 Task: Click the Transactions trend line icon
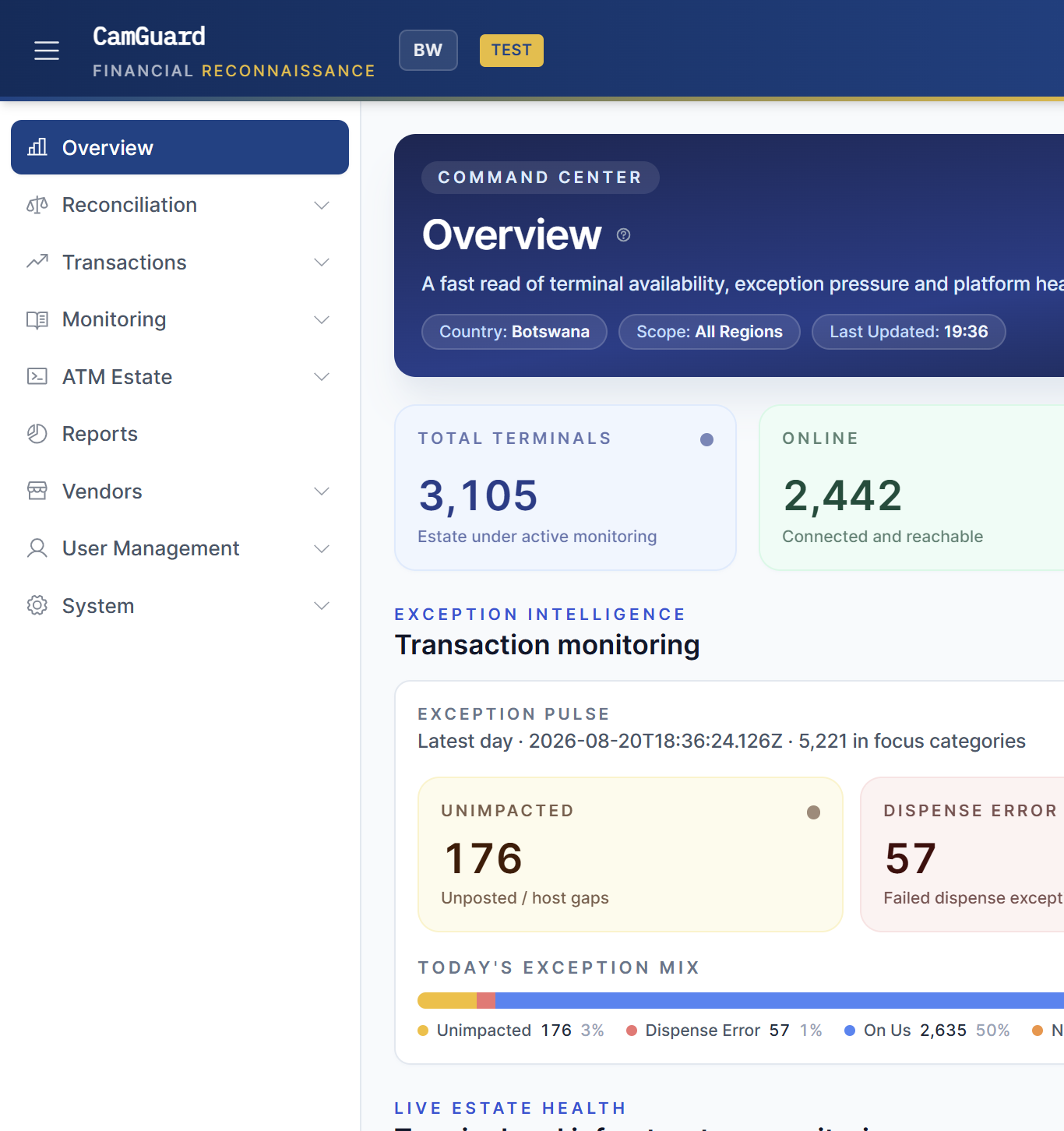pos(37,262)
